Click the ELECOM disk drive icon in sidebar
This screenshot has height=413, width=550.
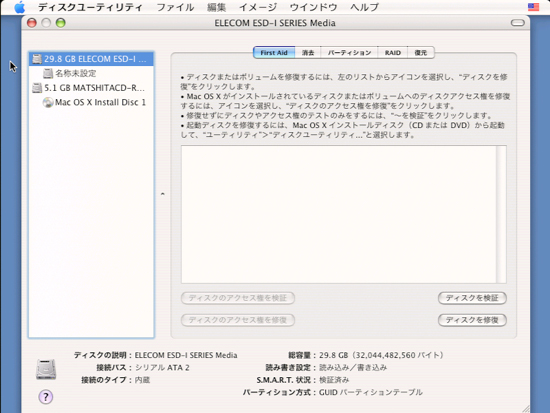coord(37,59)
